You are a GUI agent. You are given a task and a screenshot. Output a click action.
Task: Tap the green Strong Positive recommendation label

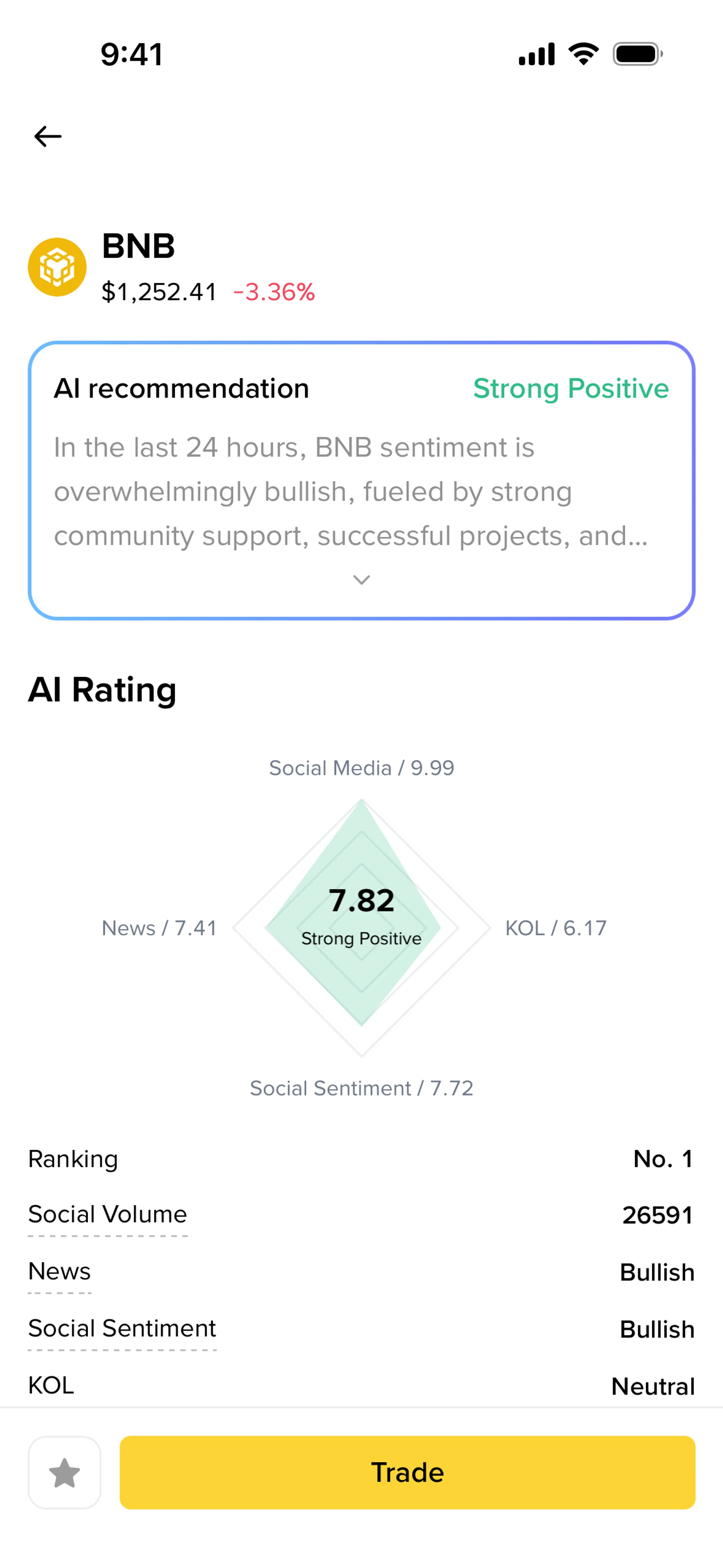pos(571,388)
